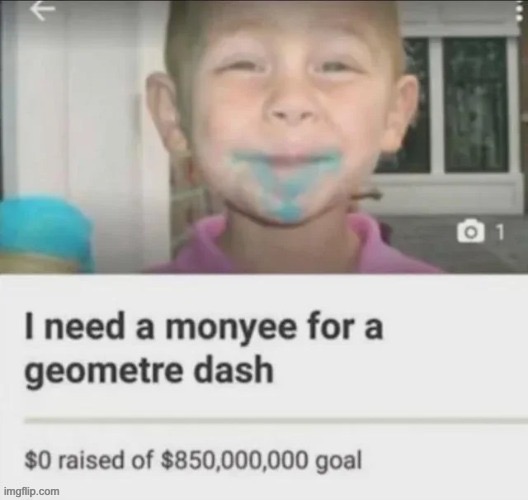Go back with the left arrow icon
528x500 pixels.
(x=42, y=10)
